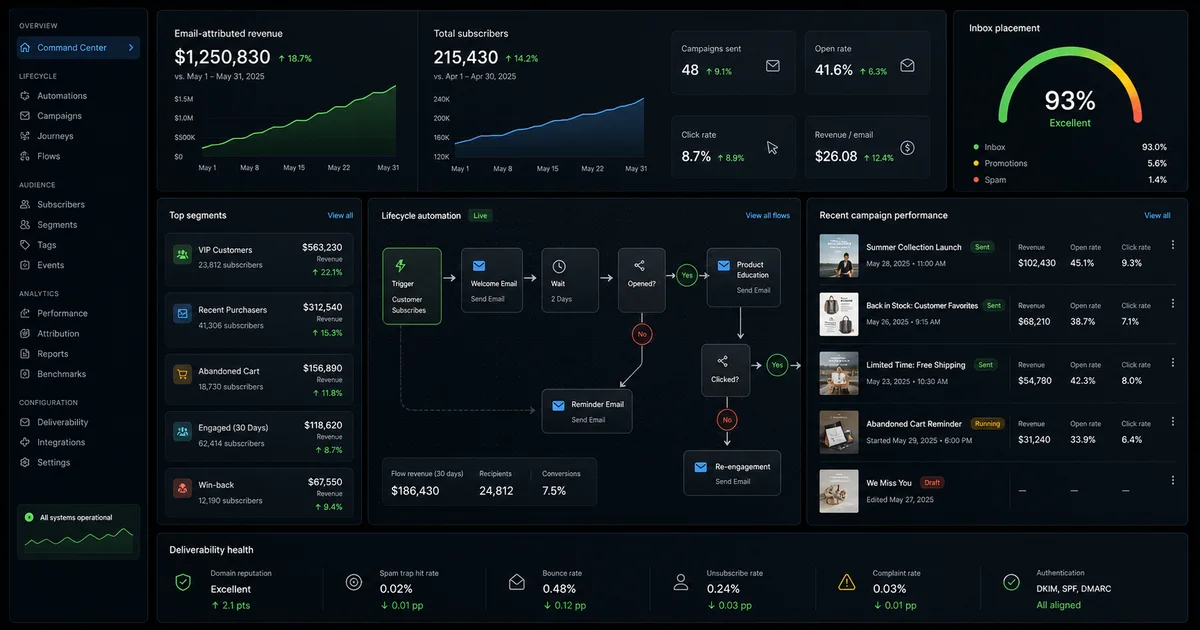Image resolution: width=1200 pixels, height=630 pixels.
Task: Click the Live status badge
Action: pos(481,215)
